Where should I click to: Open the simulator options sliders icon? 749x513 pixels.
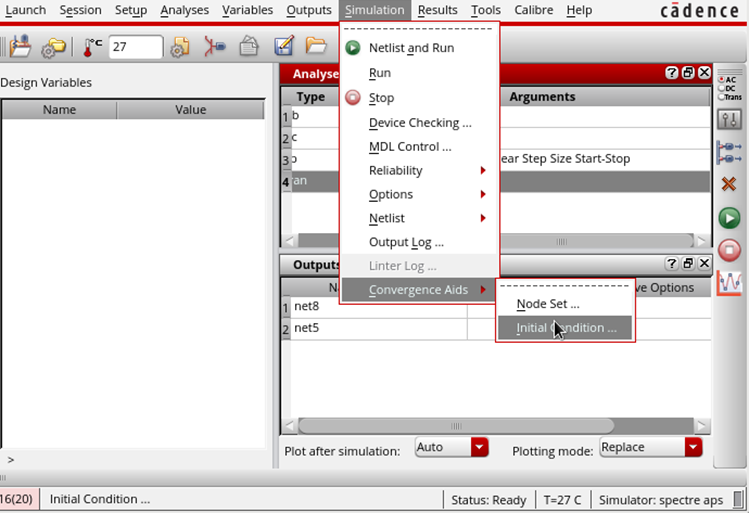(x=729, y=119)
